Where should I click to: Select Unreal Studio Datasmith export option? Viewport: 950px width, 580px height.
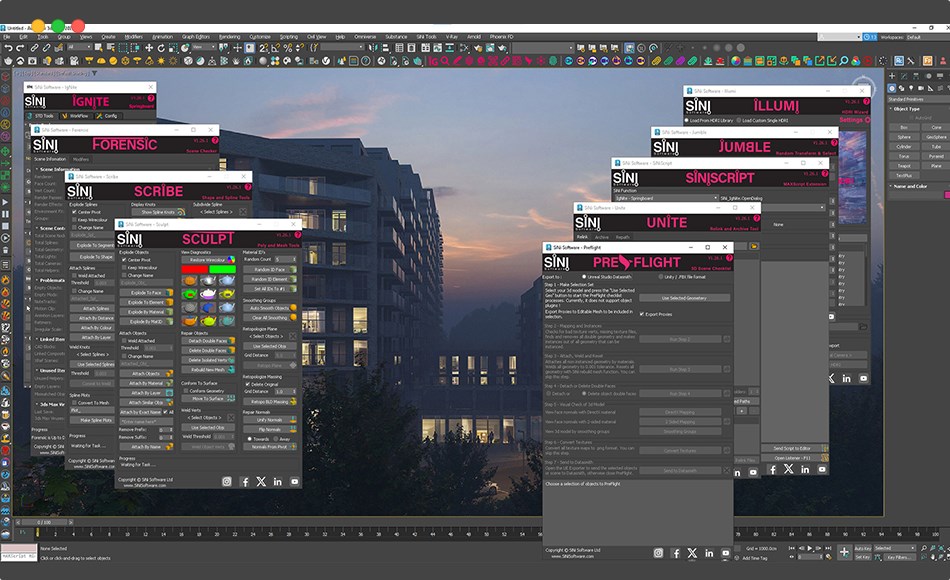point(584,277)
